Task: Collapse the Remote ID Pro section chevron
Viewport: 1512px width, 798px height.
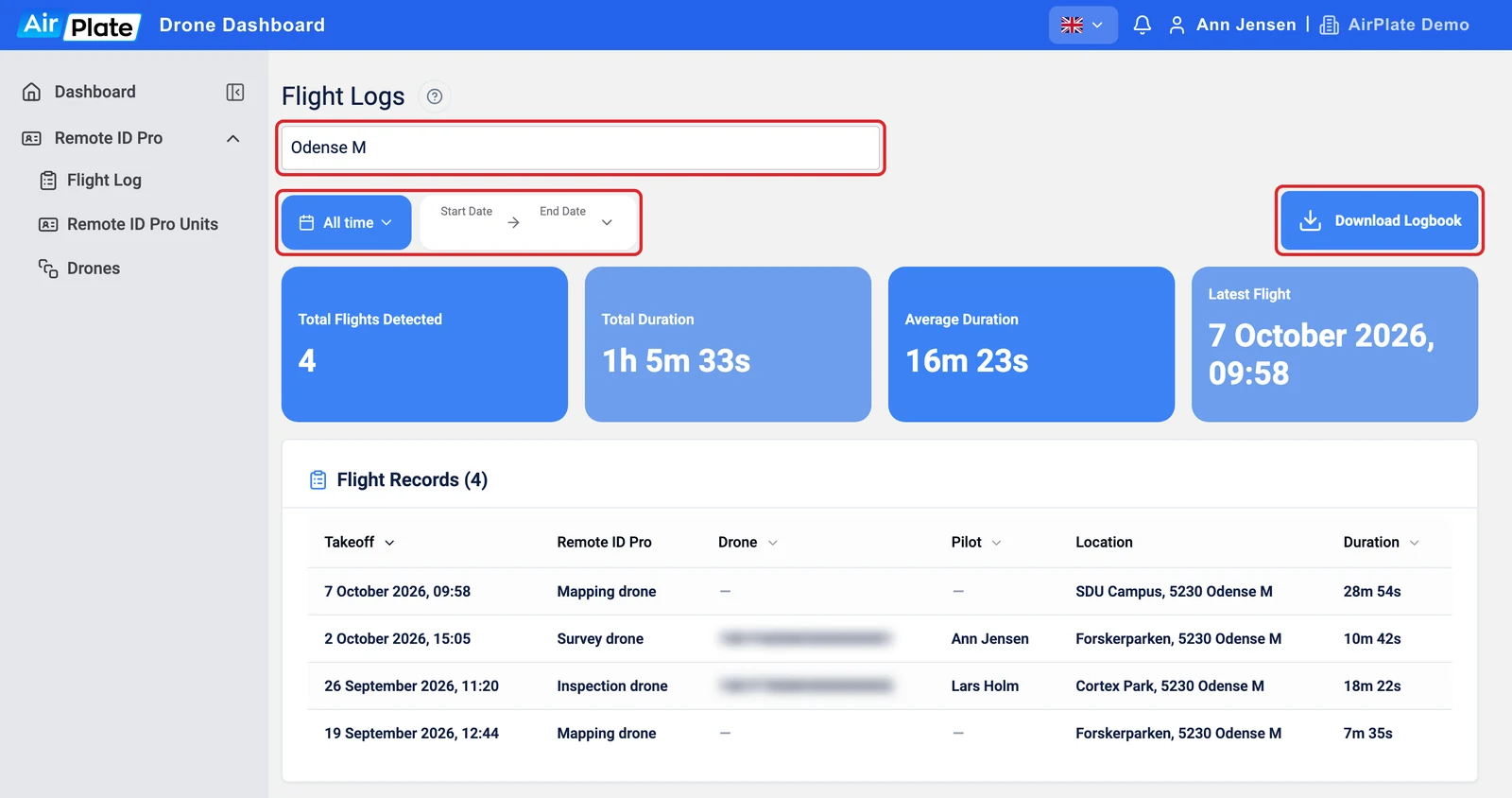Action: pyautogui.click(x=233, y=138)
